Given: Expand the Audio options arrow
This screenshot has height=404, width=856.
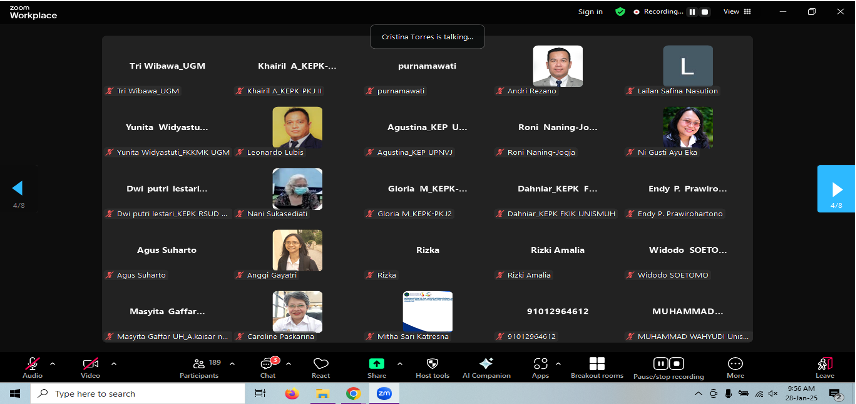Looking at the screenshot, I should 53,362.
